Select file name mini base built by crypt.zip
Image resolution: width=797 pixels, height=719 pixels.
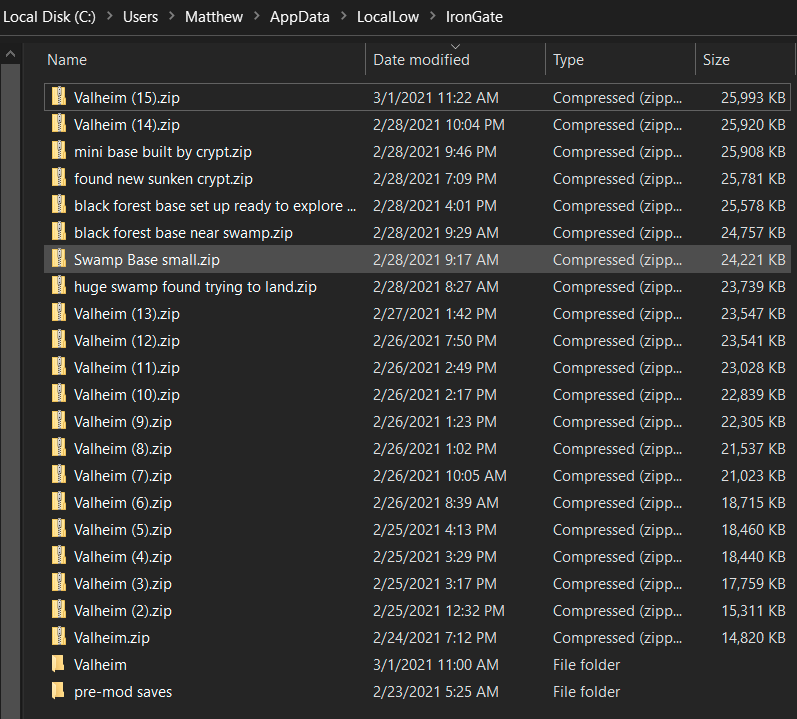pos(163,151)
